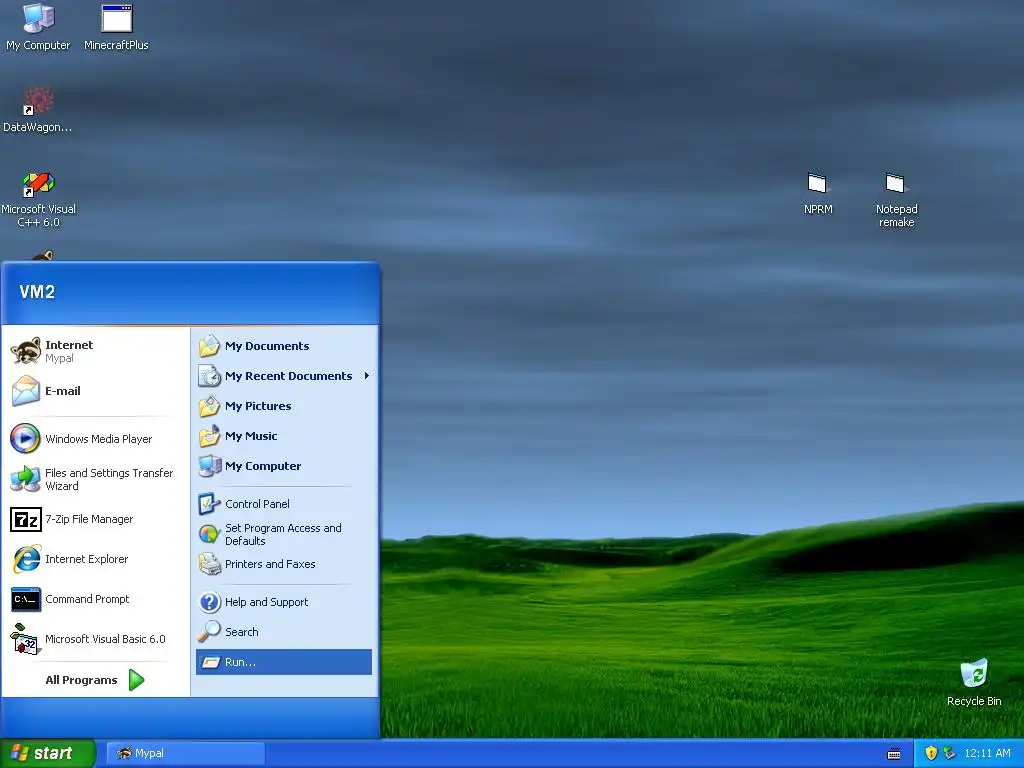Screen dimensions: 1024x768
Task: Click the Run... menu item
Action: [284, 662]
